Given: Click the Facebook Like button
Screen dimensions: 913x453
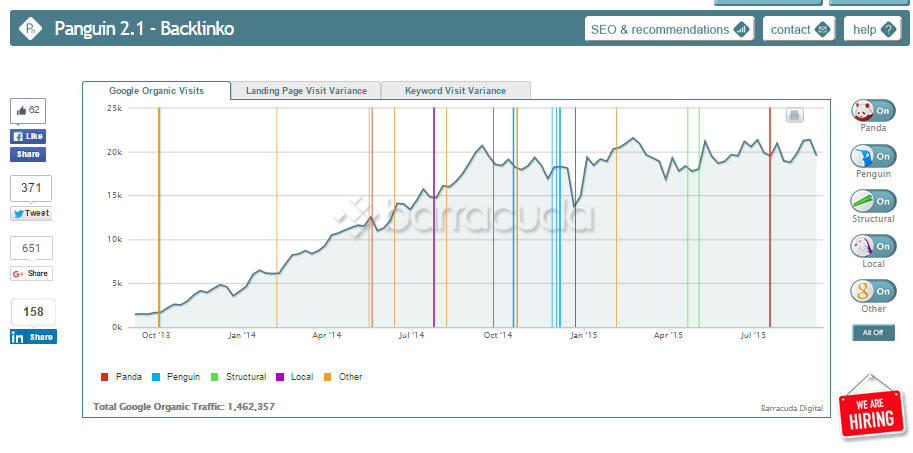Looking at the screenshot, I should coord(28,136).
